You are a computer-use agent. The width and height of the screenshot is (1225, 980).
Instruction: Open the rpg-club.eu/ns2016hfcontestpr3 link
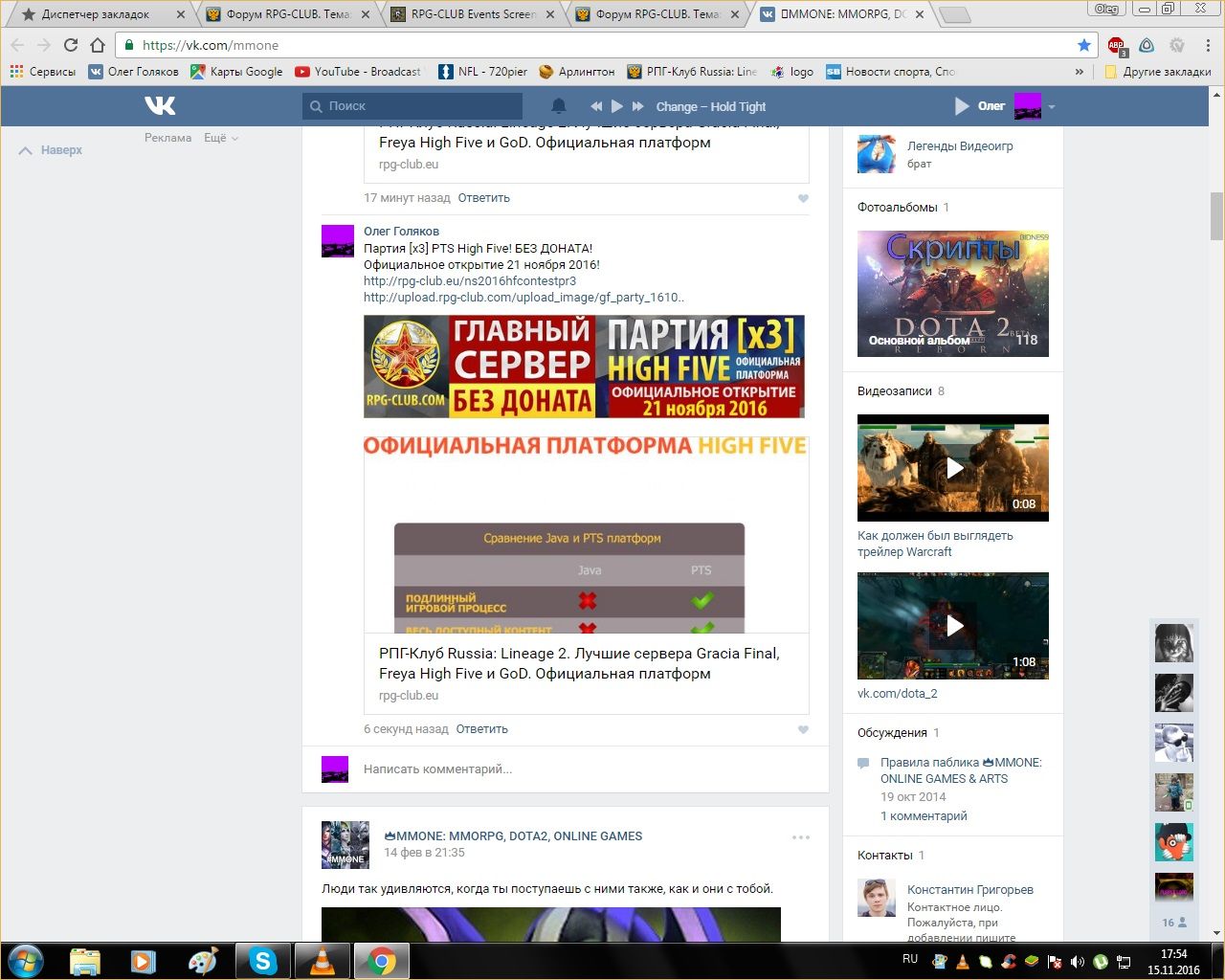tap(470, 281)
